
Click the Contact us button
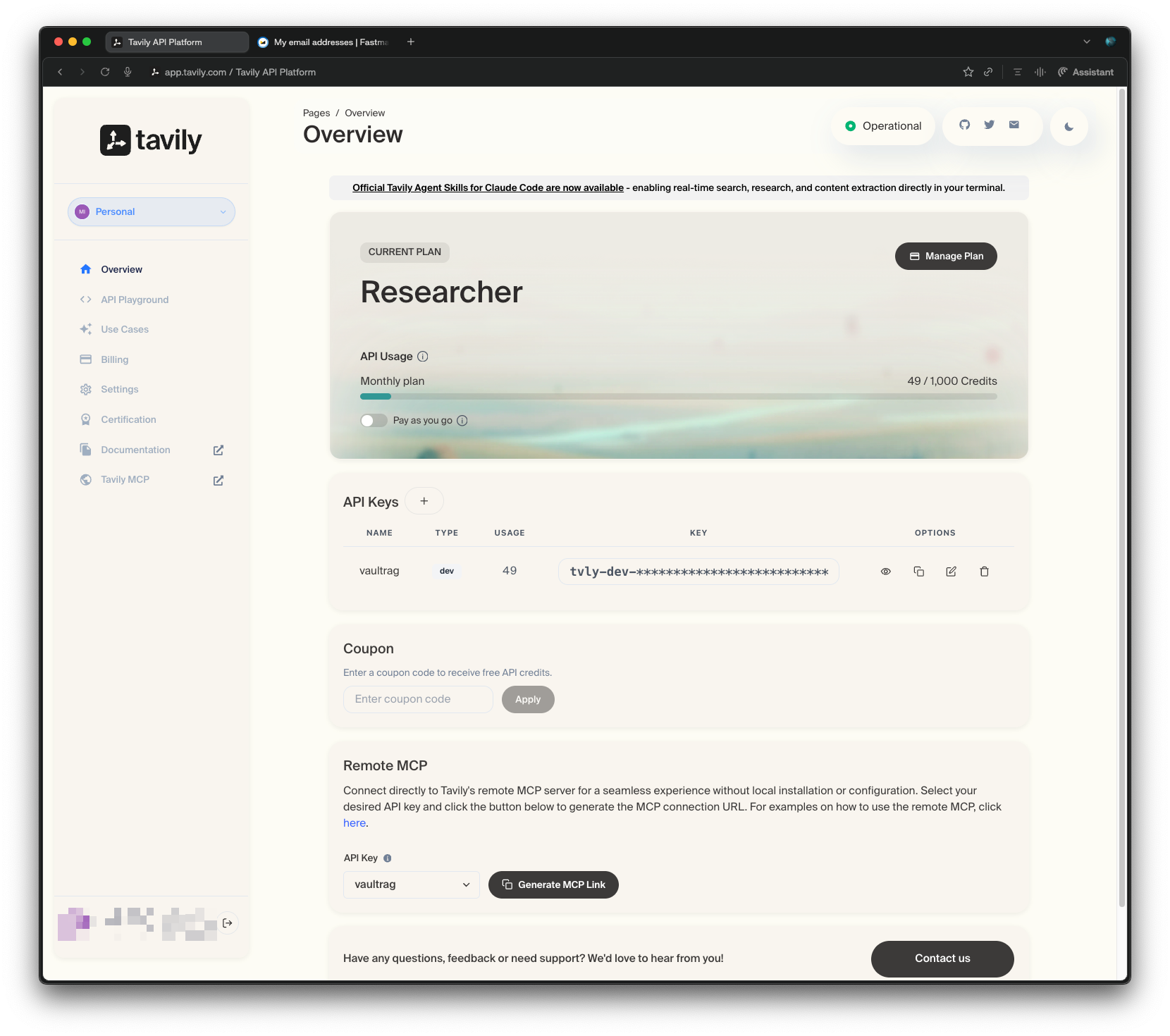942,958
